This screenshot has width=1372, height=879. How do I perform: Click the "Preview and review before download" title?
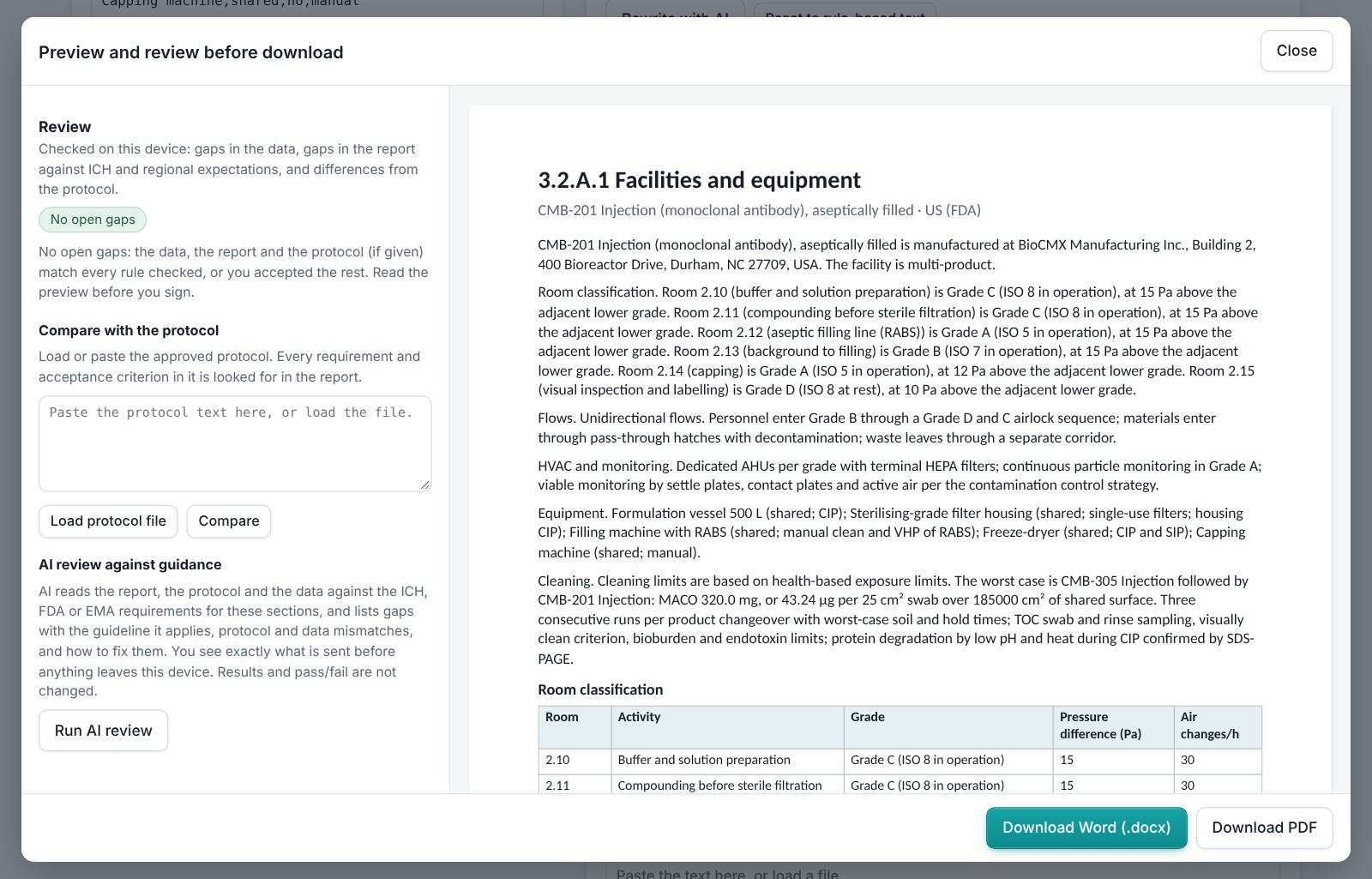coord(191,52)
